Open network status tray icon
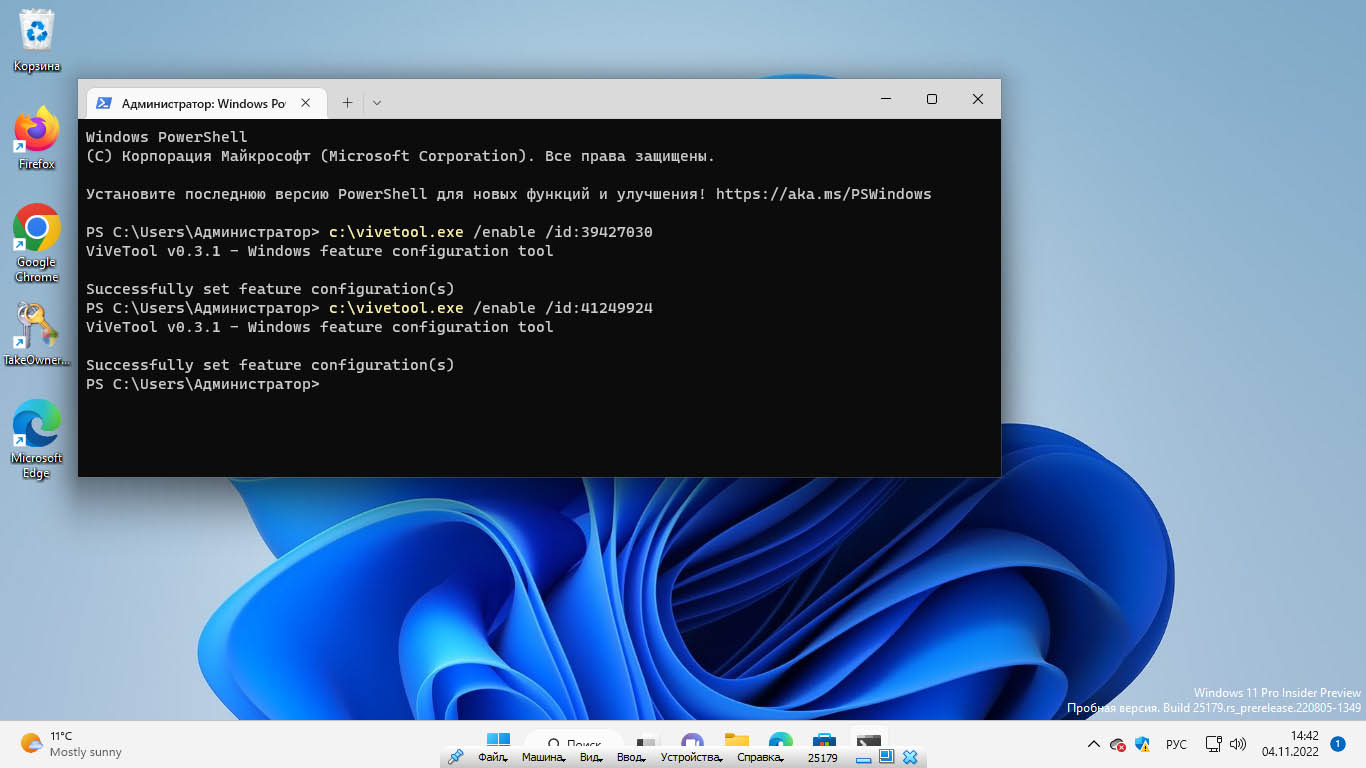The image size is (1366, 768). click(x=1213, y=744)
